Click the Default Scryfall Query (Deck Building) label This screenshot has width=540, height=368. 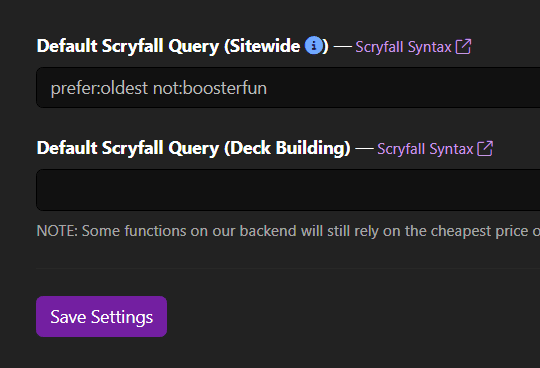point(193,148)
